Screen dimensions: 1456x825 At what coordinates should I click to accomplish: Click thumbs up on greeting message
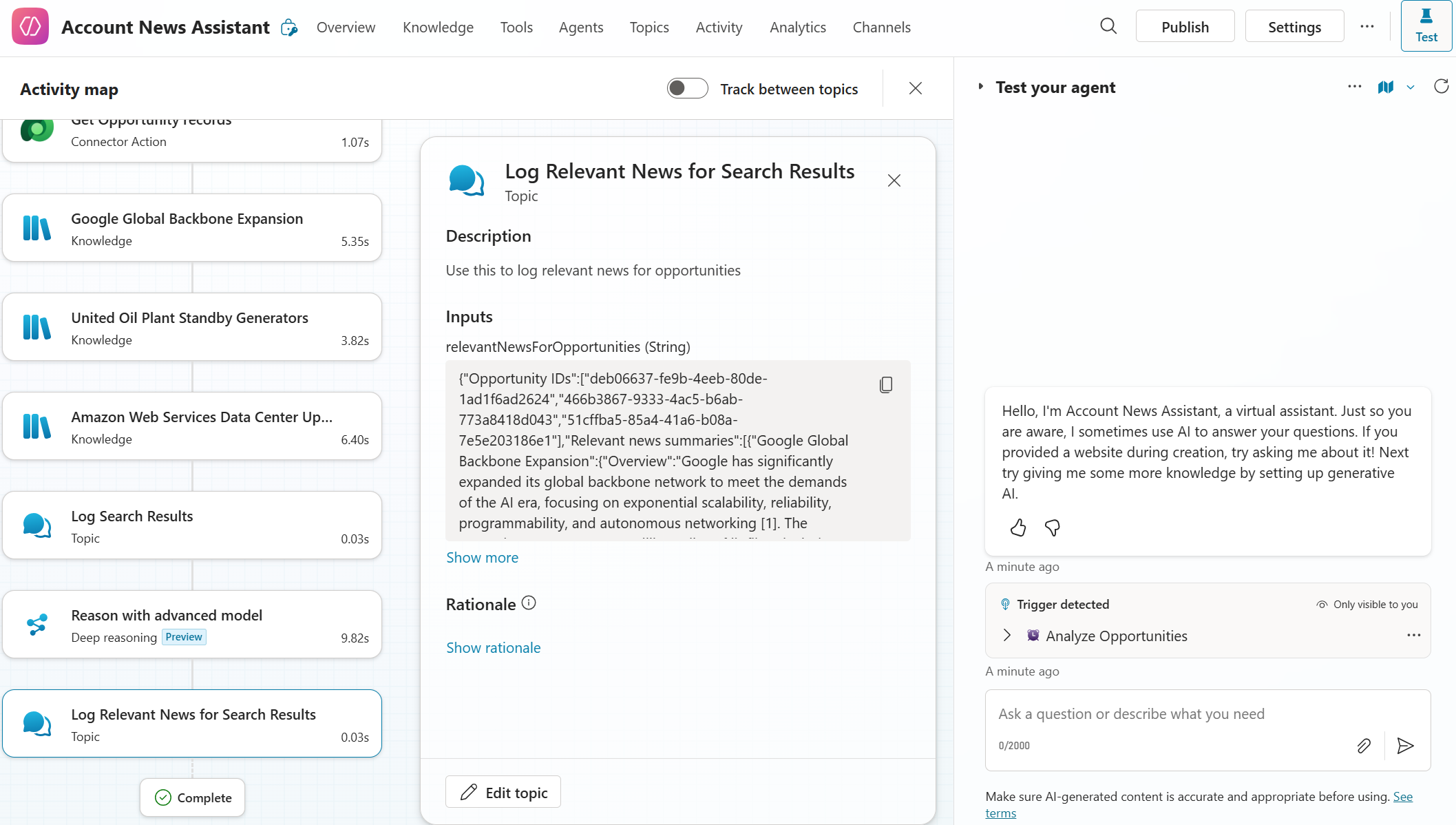click(x=1017, y=528)
